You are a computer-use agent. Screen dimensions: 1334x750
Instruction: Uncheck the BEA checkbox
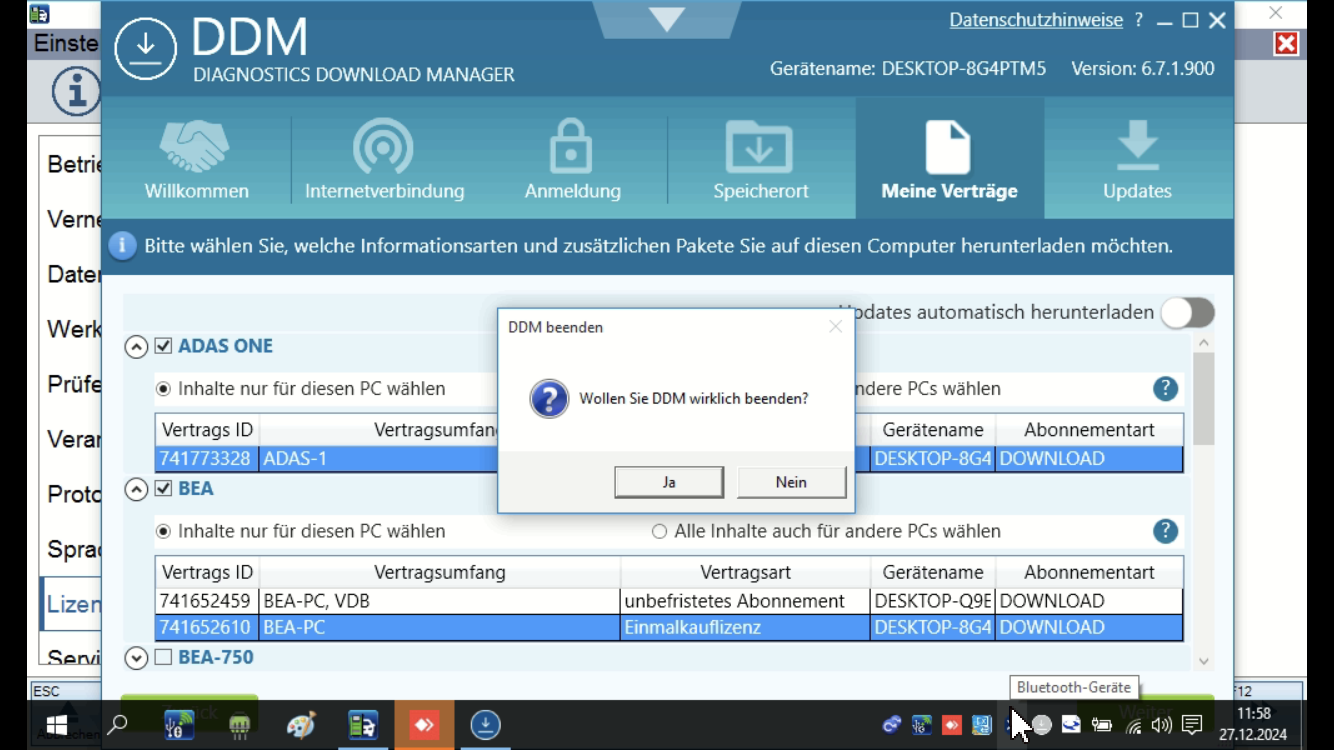[x=164, y=488]
